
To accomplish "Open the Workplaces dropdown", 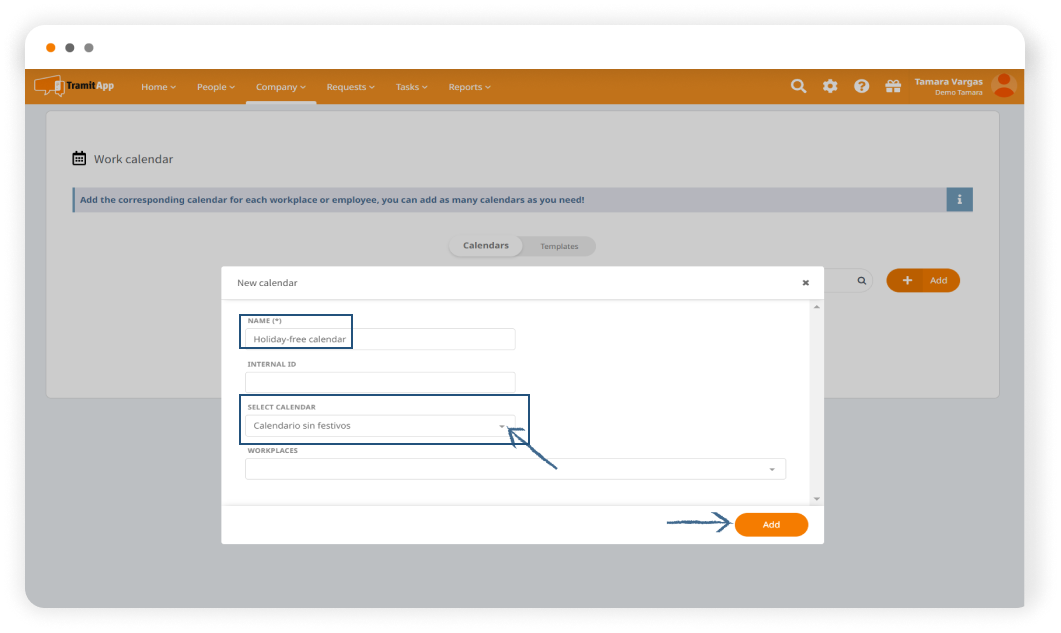I will coord(771,469).
